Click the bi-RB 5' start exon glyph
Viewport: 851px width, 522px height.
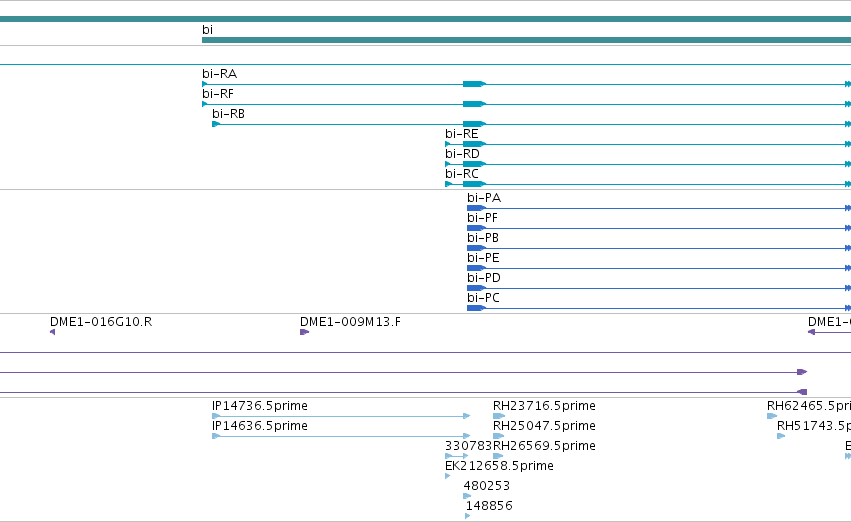(216, 124)
